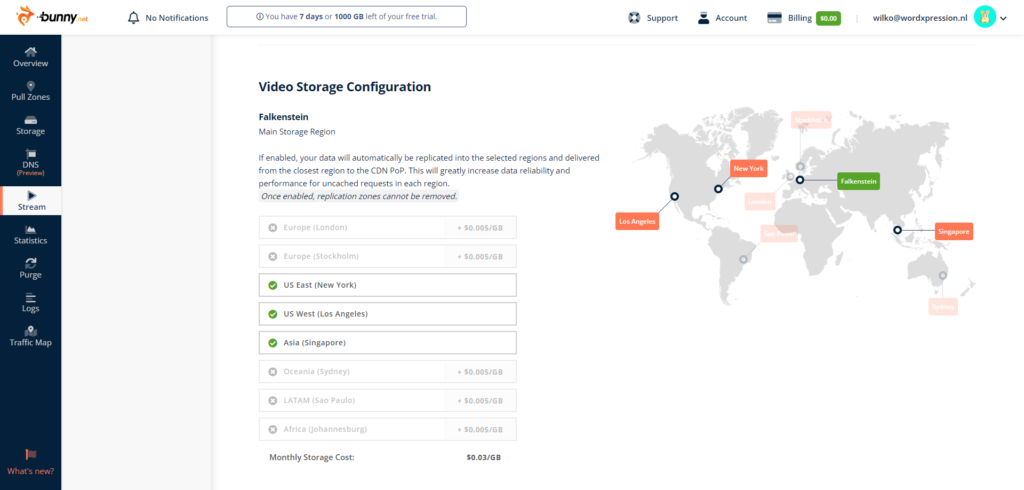Open Pull Zones pin icon
The width and height of the screenshot is (1024, 490).
click(31, 86)
